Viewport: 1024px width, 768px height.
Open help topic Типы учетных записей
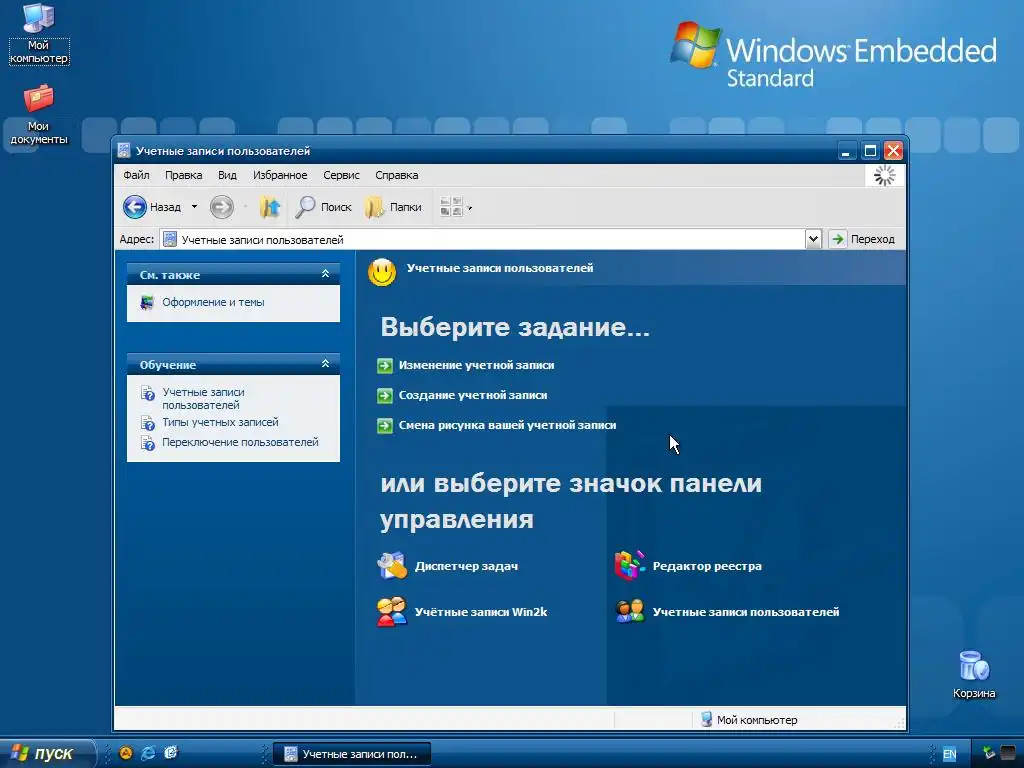click(221, 423)
